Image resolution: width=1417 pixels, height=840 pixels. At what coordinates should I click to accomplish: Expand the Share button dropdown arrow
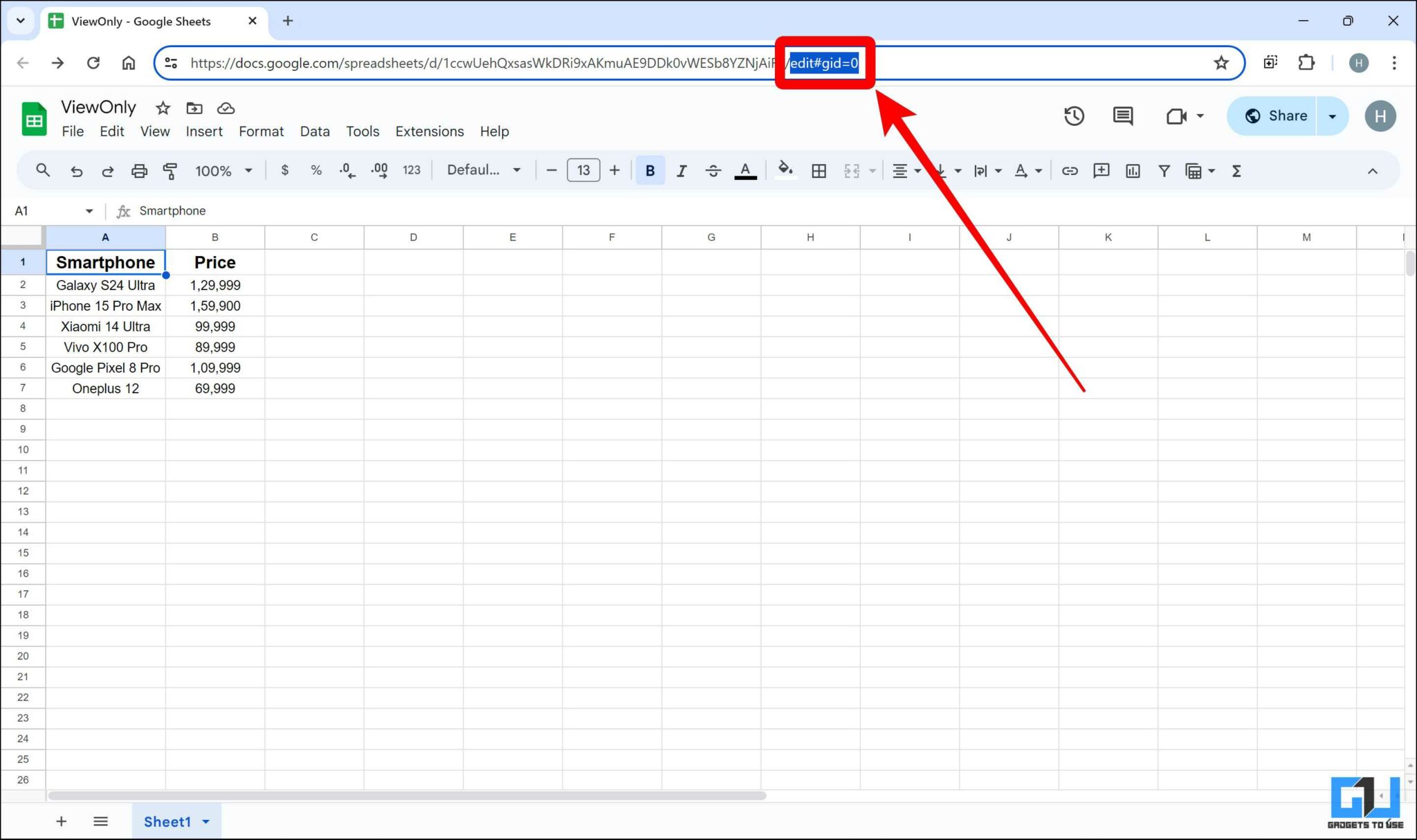tap(1333, 116)
